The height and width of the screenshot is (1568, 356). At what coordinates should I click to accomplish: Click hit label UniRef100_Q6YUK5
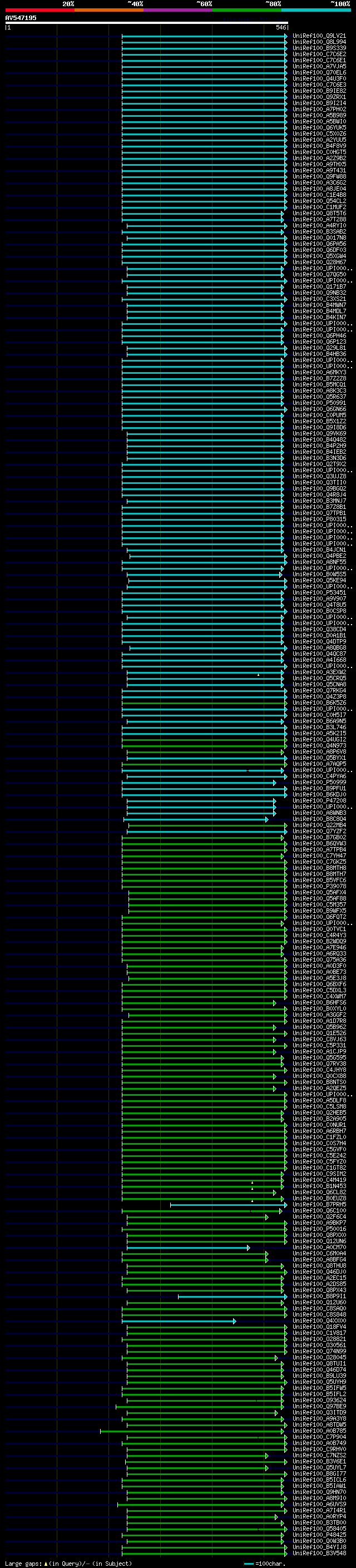[x=319, y=128]
